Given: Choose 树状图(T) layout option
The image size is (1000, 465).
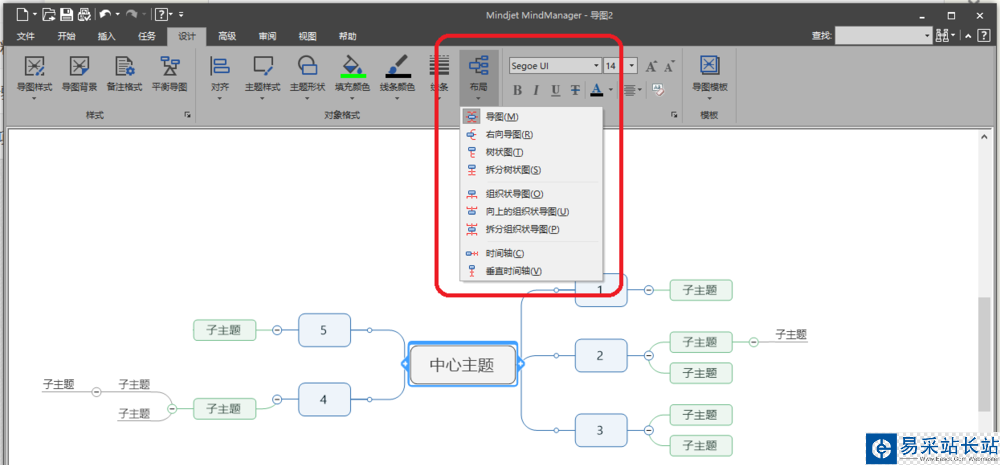Looking at the screenshot, I should (531, 152).
